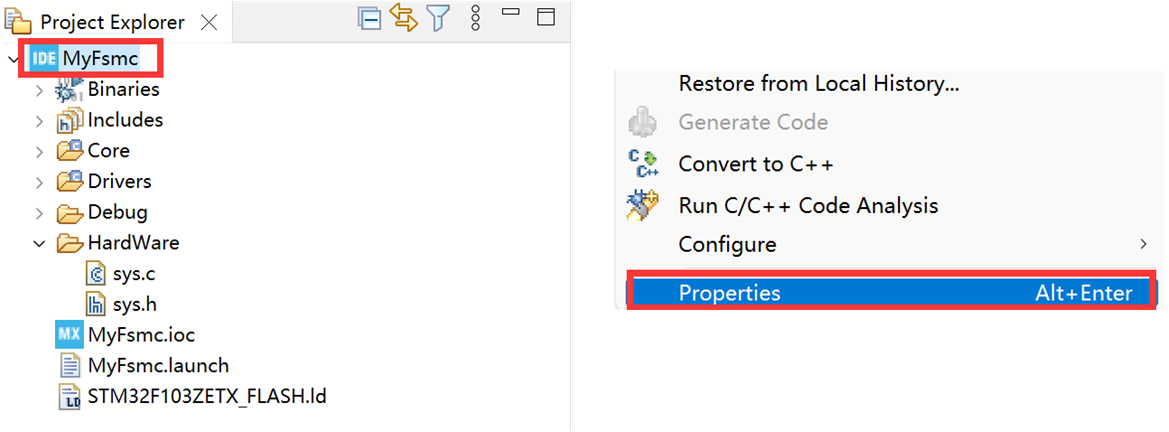Collapse the MyFsmc project tree
Screen dimensions: 1169x432
13,59
